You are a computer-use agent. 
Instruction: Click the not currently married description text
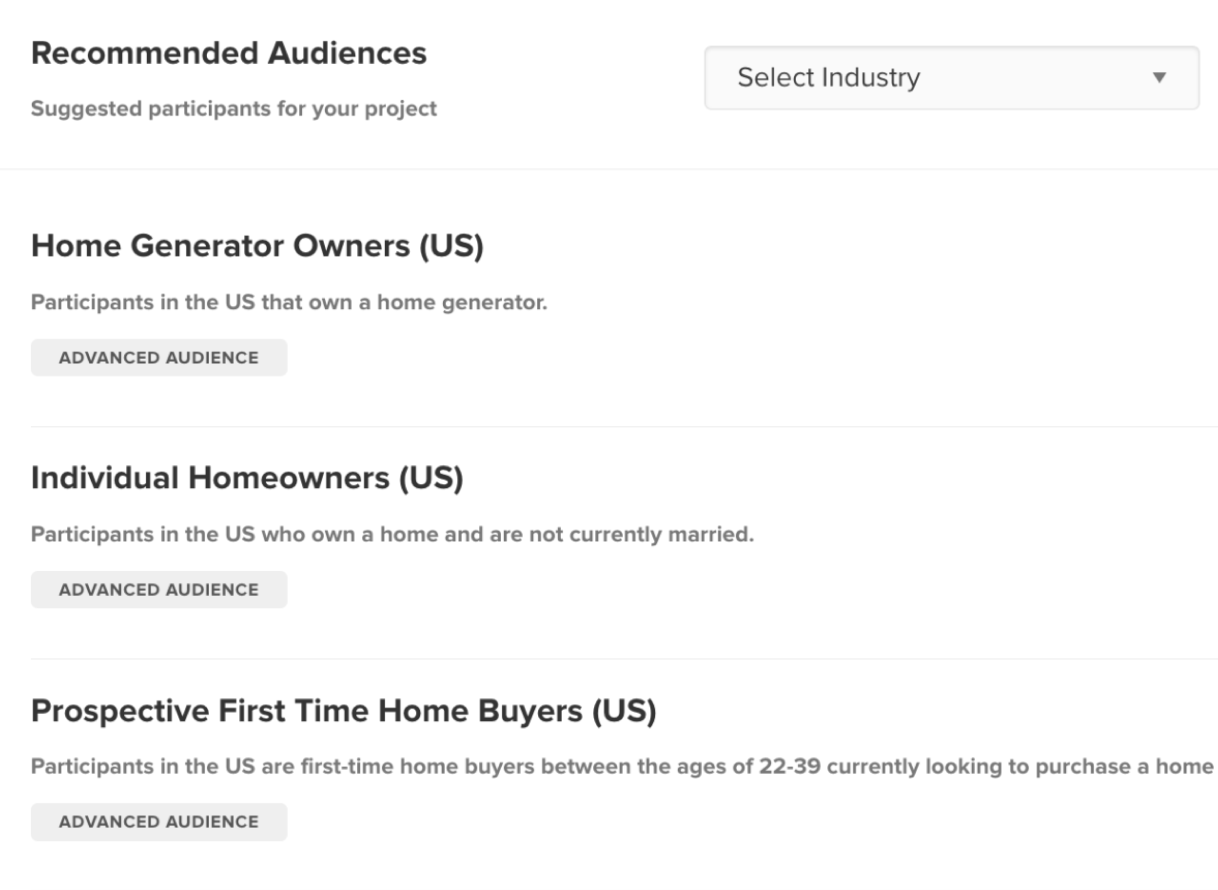(392, 535)
